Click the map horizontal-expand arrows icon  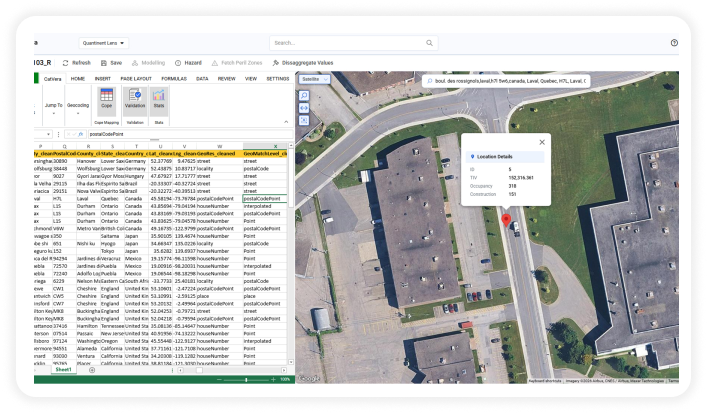[304, 108]
